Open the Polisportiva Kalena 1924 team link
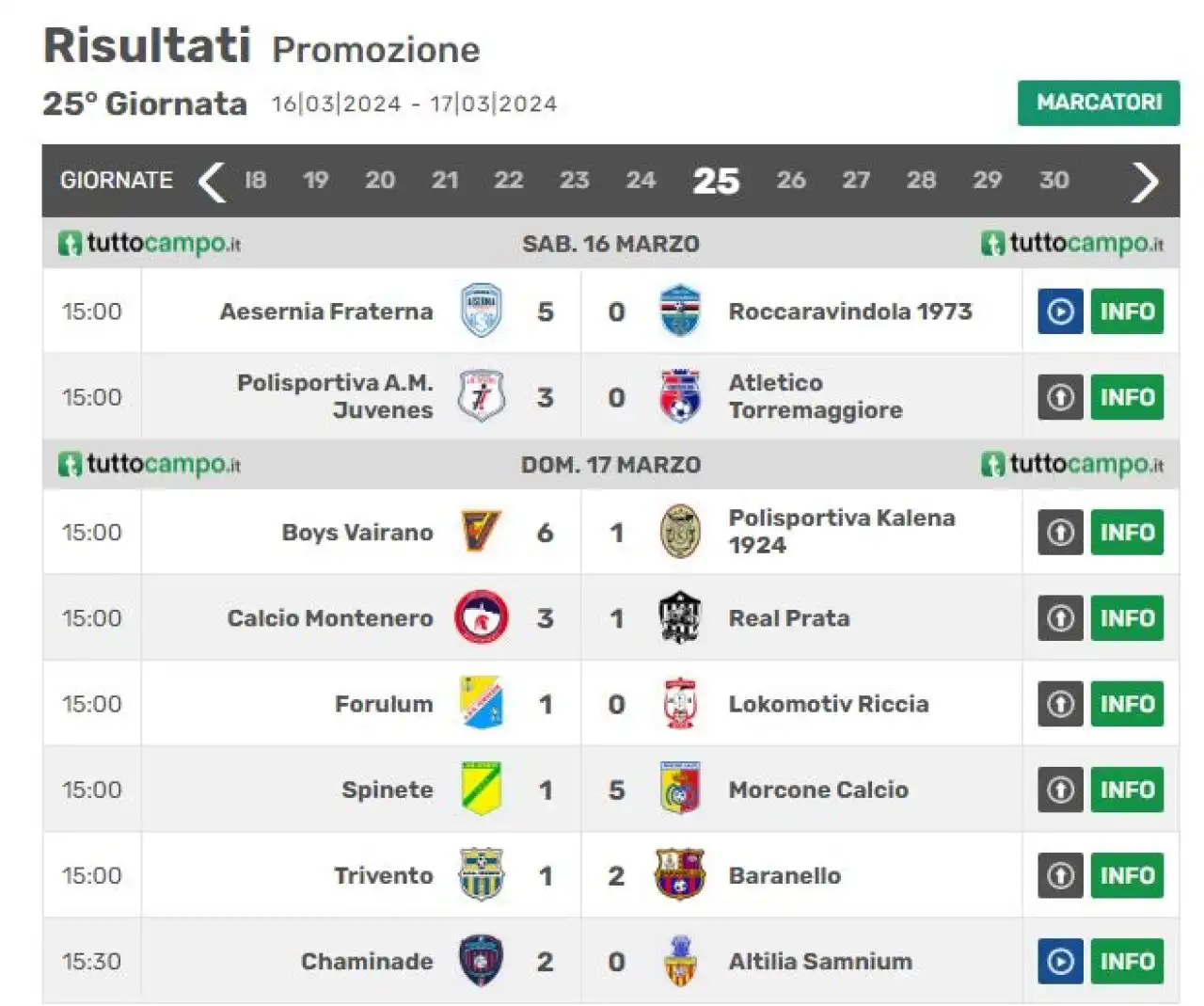 coord(842,532)
